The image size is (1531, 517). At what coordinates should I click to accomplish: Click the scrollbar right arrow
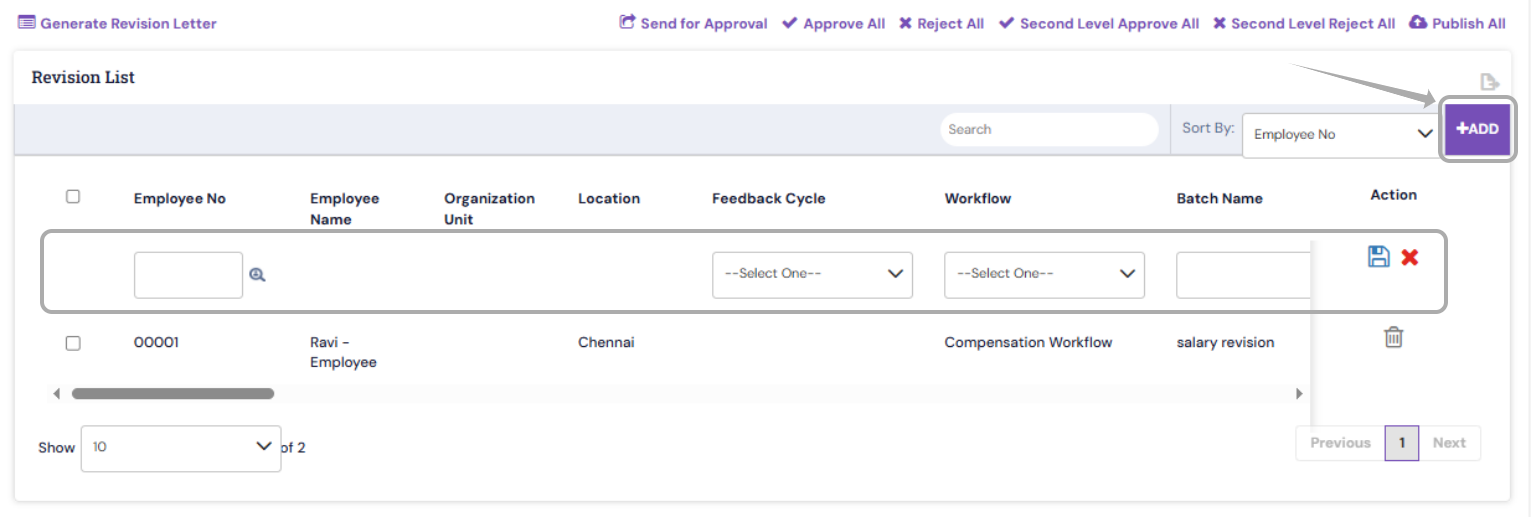(x=1299, y=394)
